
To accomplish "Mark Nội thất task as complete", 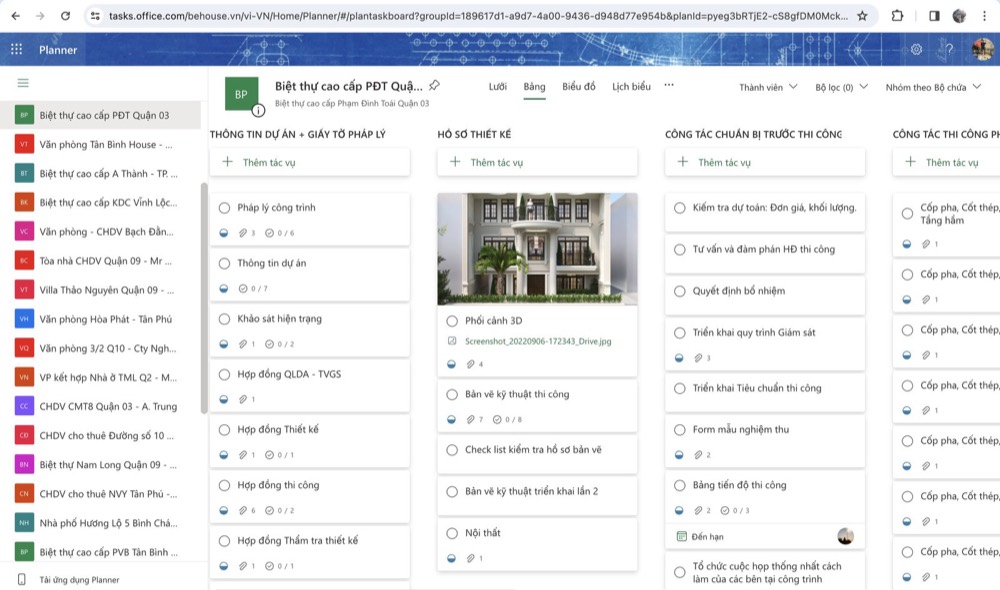I will coord(452,533).
